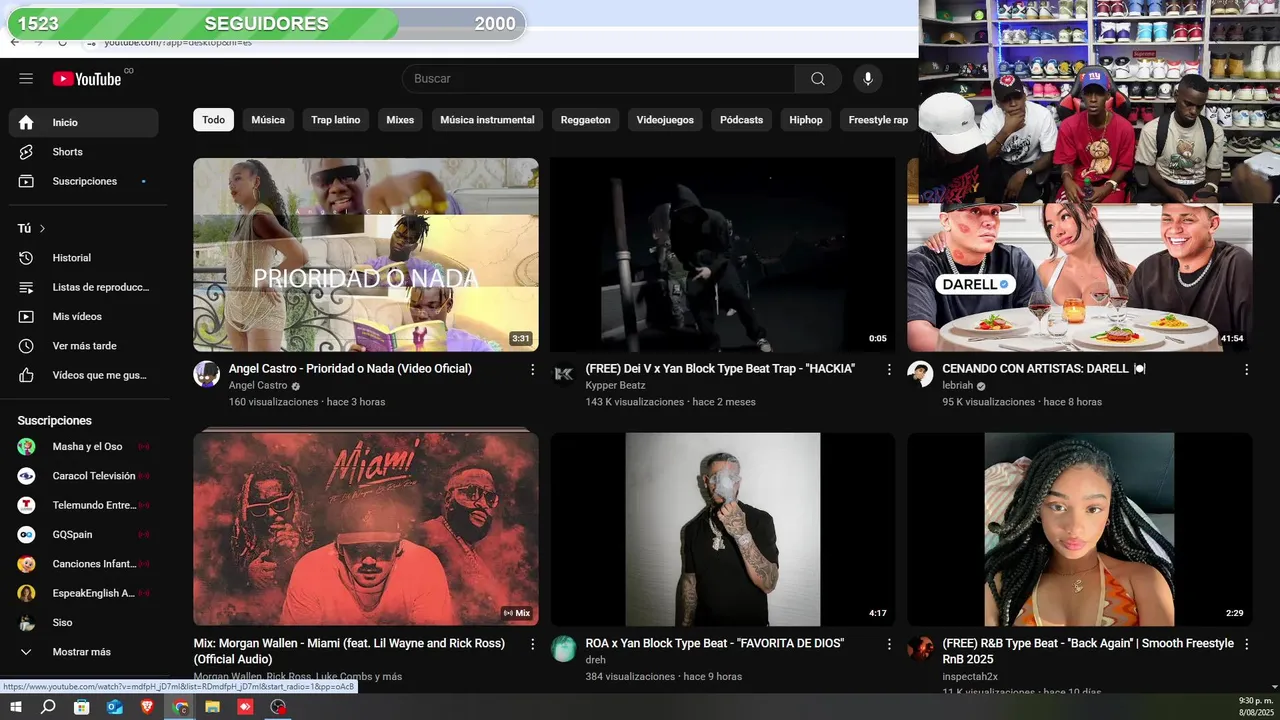This screenshot has height=720, width=1280.
Task: Open Brave browser from taskbar
Action: (148, 707)
